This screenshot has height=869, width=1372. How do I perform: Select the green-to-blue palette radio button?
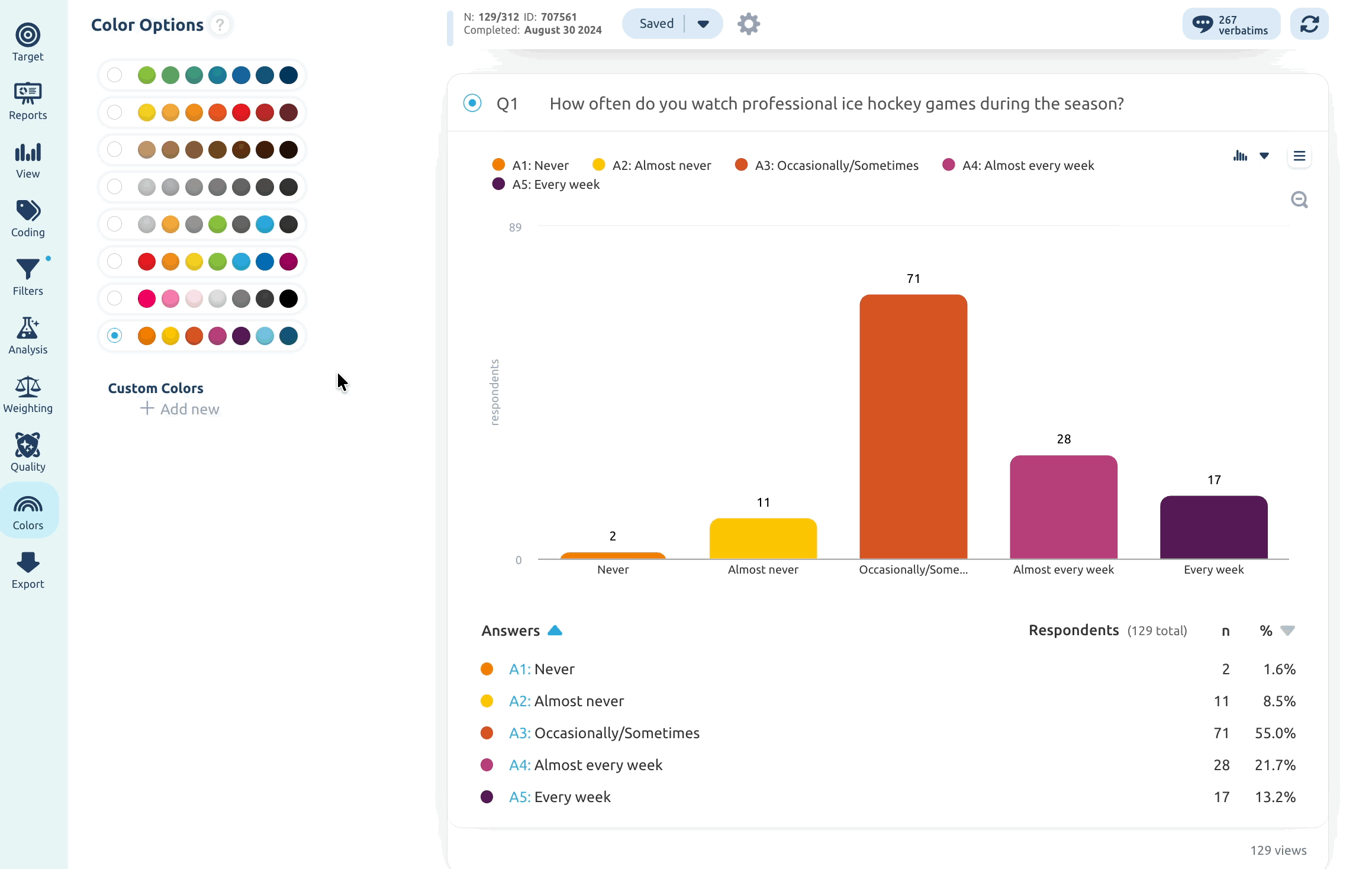click(x=115, y=75)
